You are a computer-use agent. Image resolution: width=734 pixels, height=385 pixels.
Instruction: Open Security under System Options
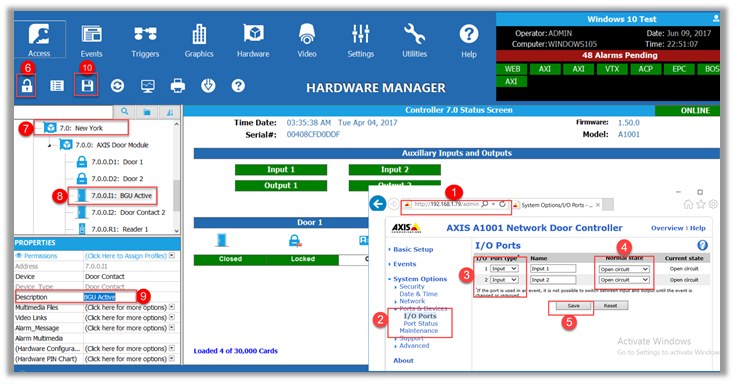point(412,287)
